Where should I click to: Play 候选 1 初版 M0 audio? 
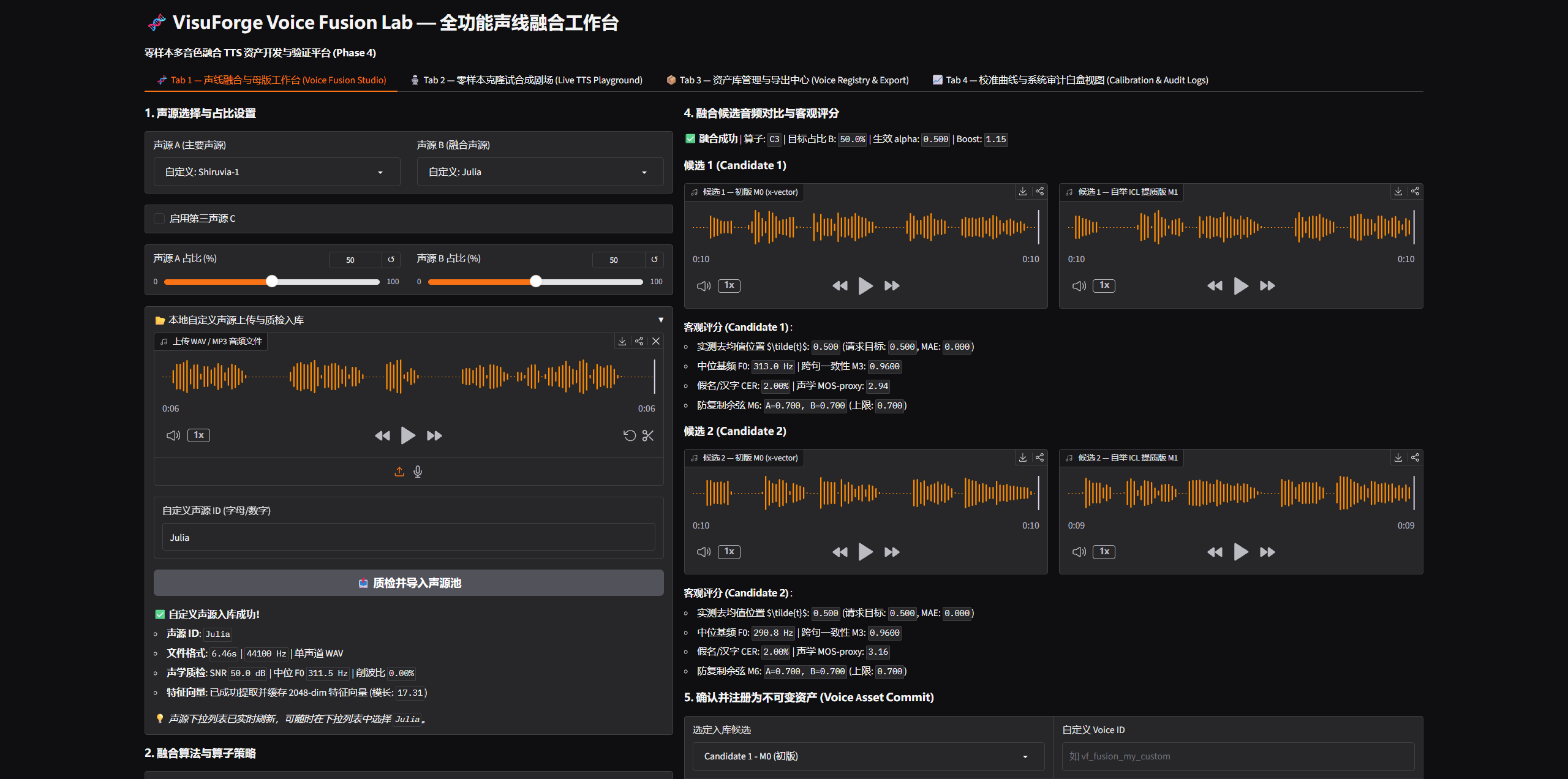865,286
